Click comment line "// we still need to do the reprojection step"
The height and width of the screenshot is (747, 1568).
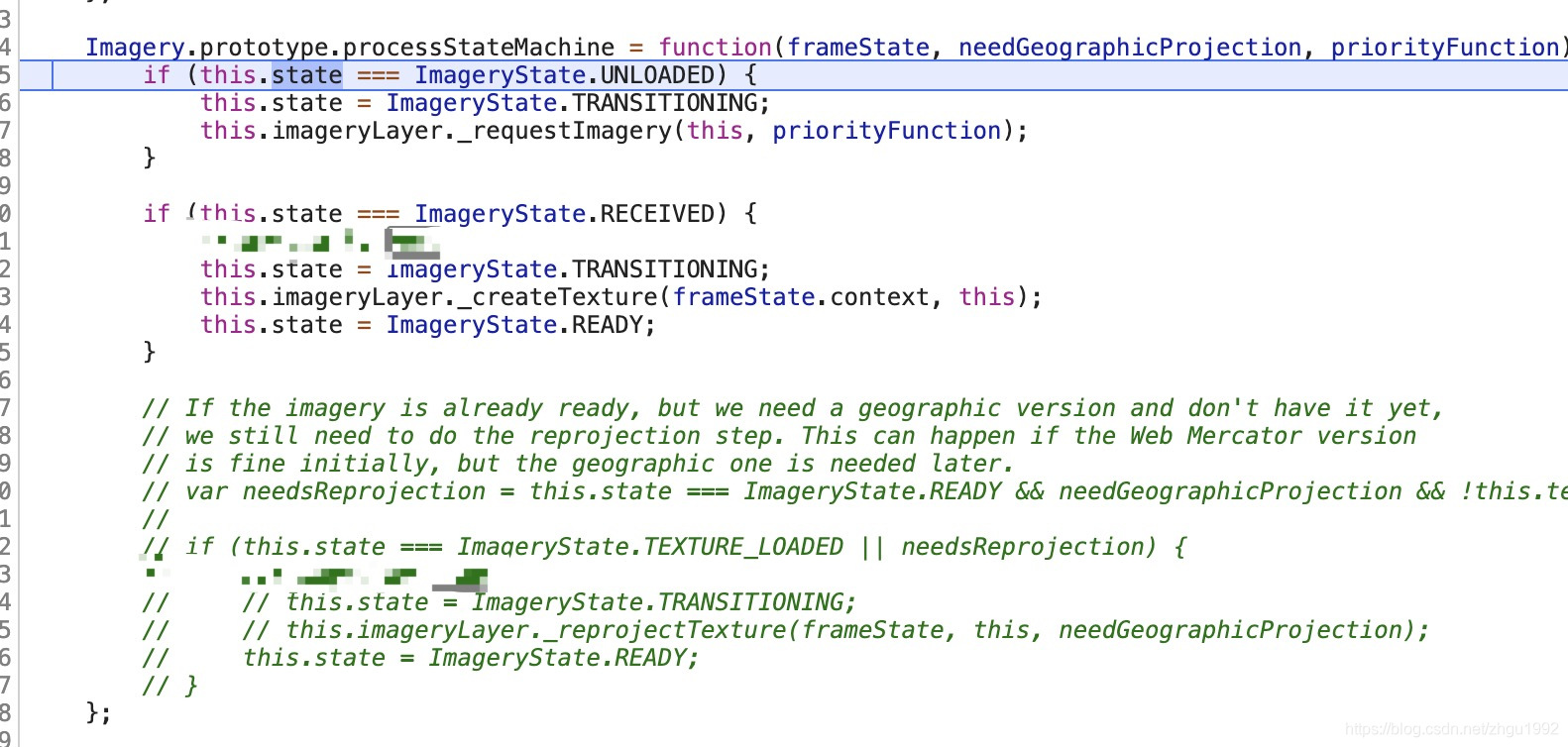tap(779, 436)
